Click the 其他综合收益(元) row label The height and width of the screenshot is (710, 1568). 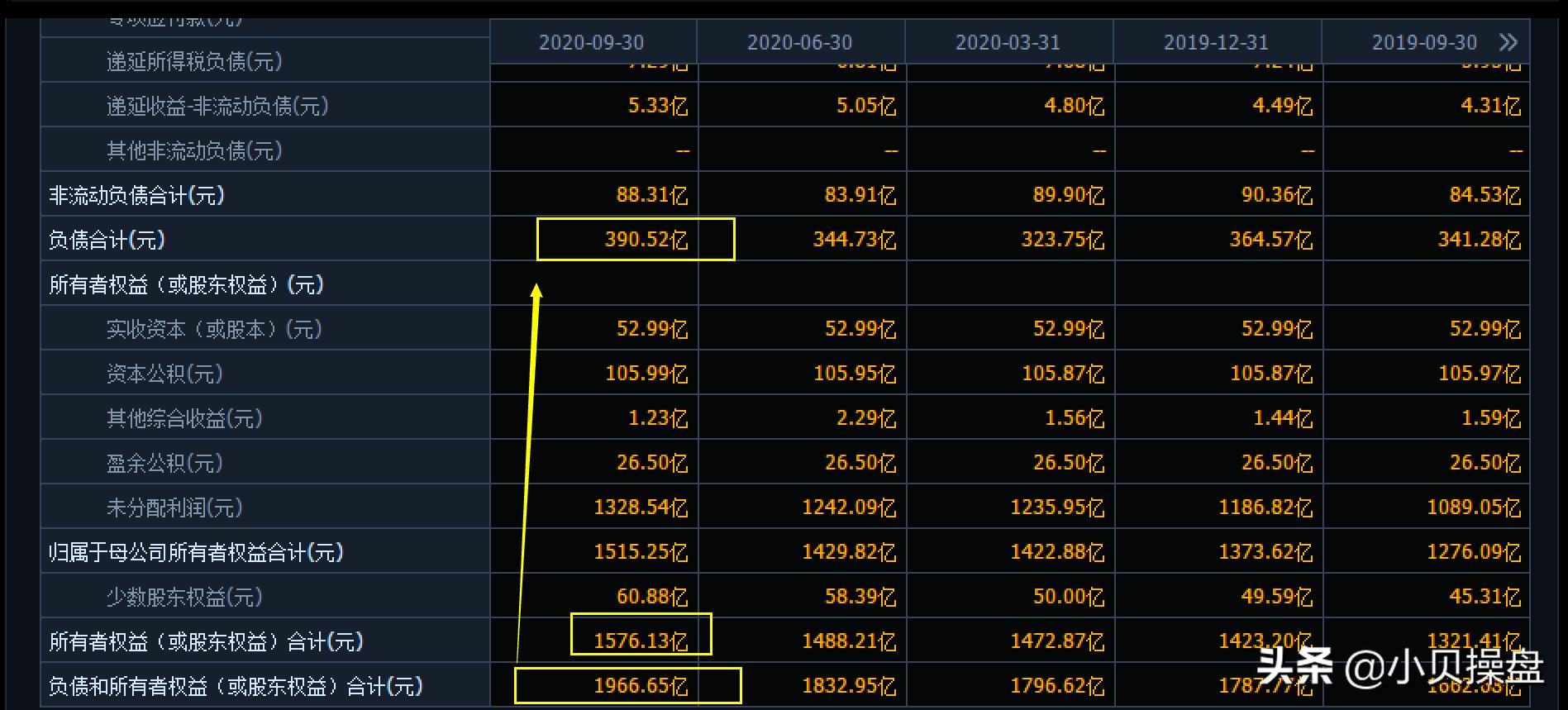point(184,418)
